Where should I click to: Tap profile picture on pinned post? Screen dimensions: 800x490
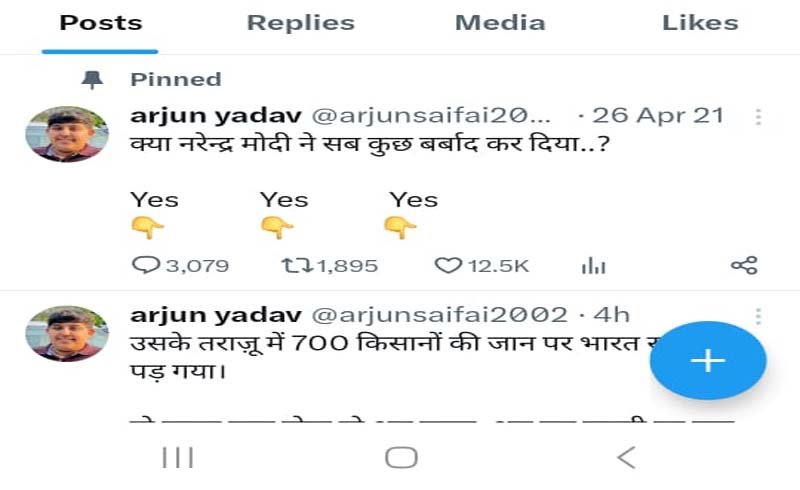[66, 134]
